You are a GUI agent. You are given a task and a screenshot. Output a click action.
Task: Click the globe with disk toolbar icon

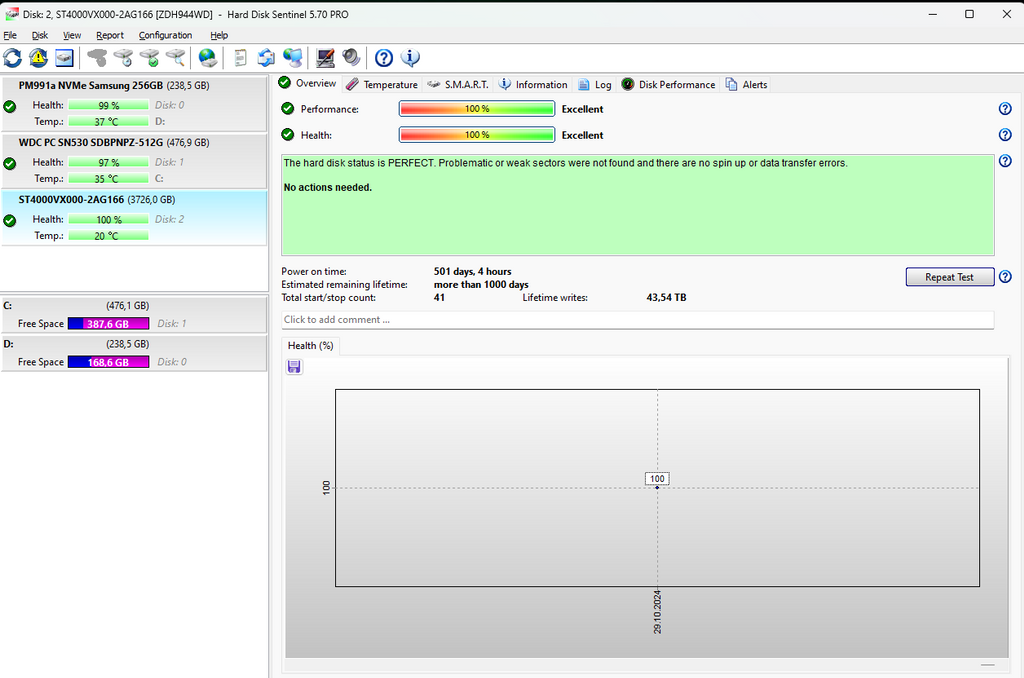[x=207, y=57]
